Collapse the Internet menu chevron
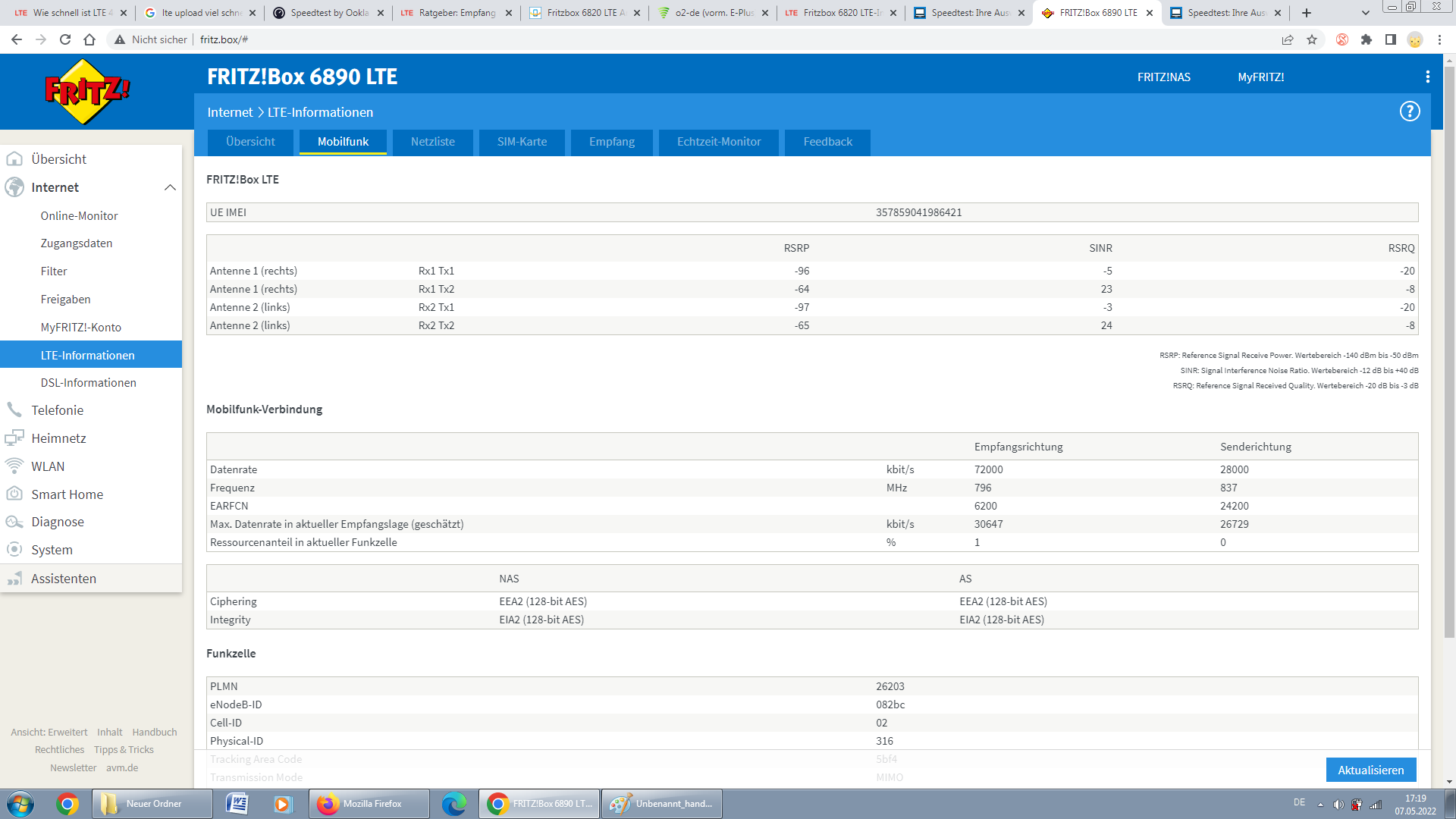The height and width of the screenshot is (819, 1456). pos(170,187)
